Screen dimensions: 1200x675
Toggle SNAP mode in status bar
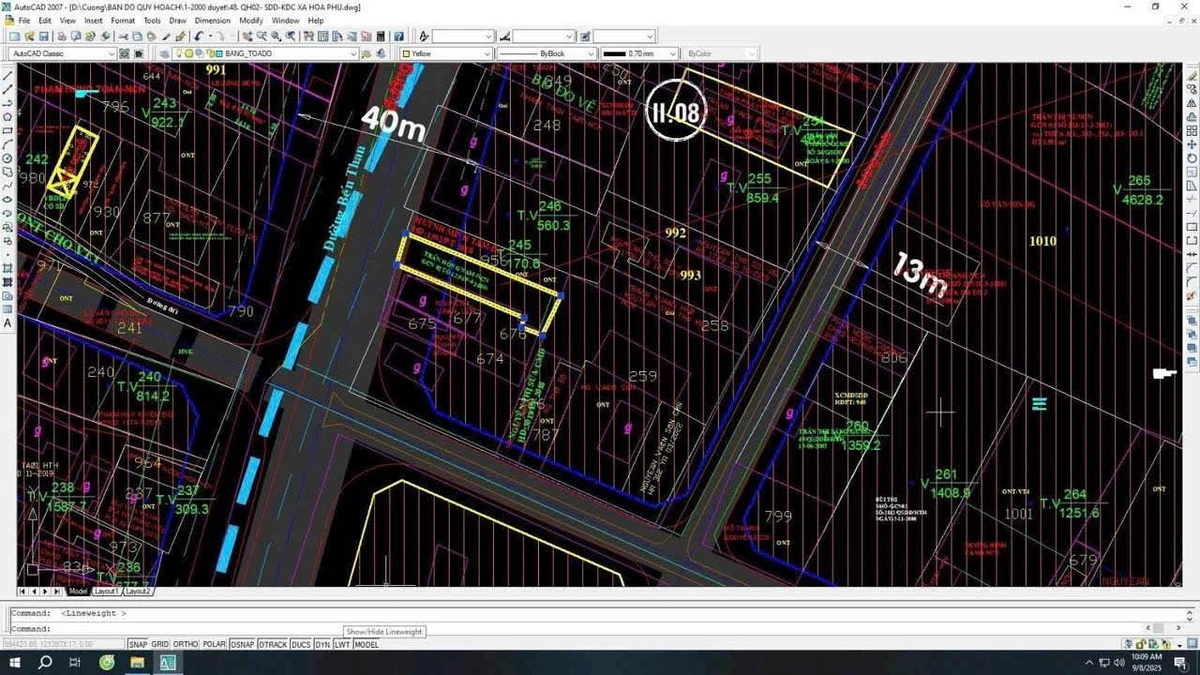[x=138, y=645]
